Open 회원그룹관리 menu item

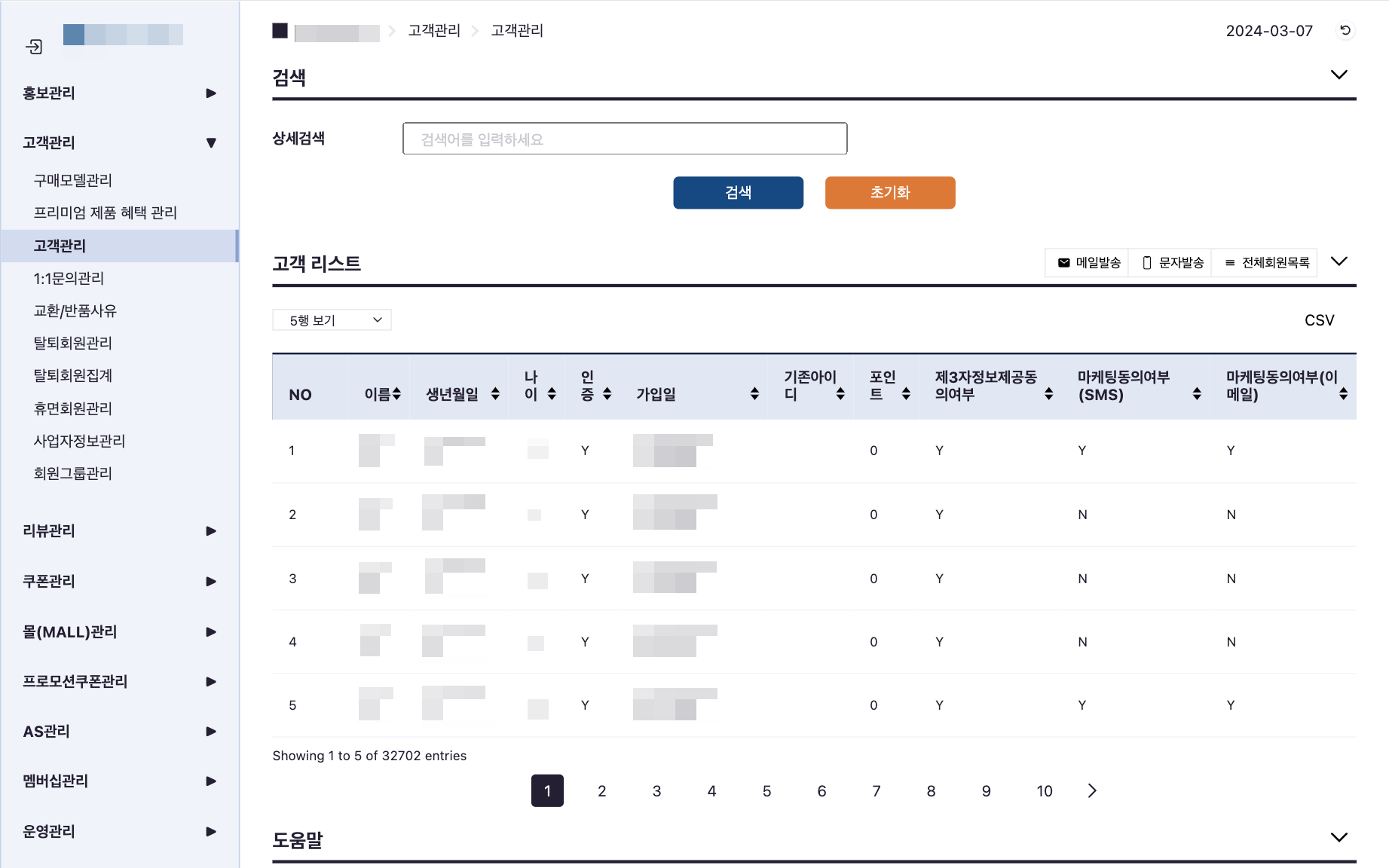(x=73, y=473)
